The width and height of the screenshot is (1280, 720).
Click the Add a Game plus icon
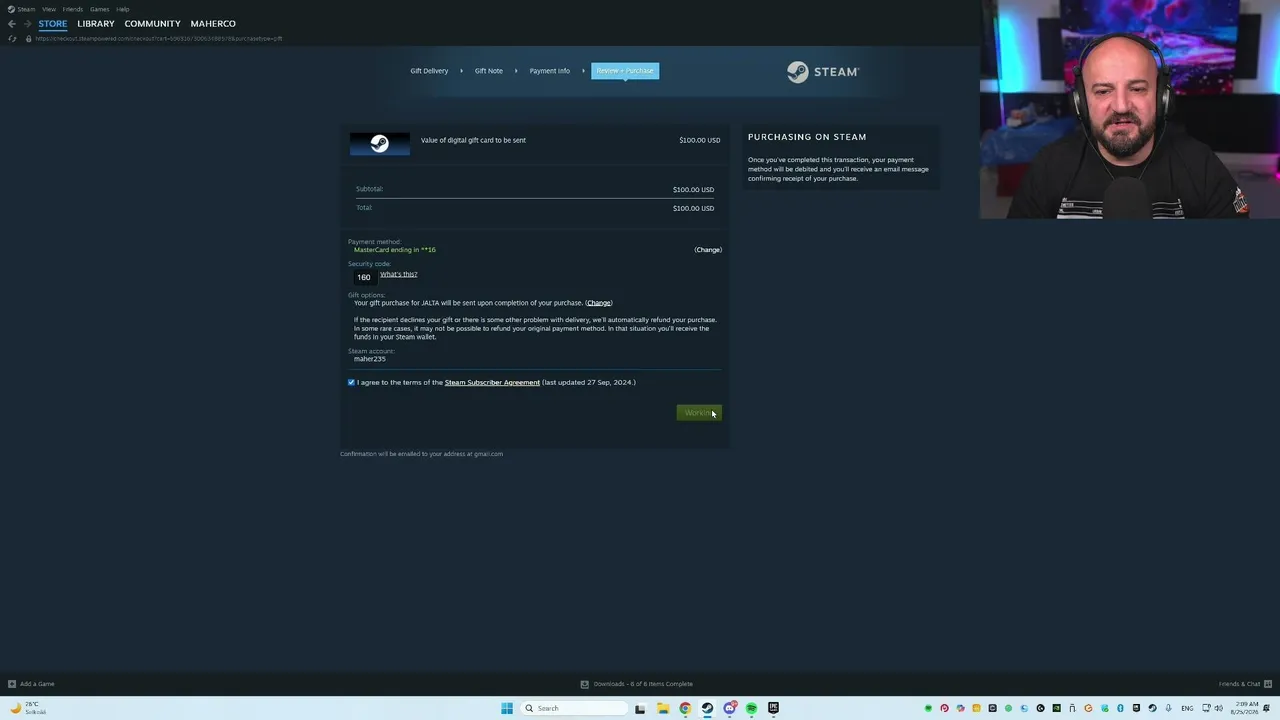[12, 684]
